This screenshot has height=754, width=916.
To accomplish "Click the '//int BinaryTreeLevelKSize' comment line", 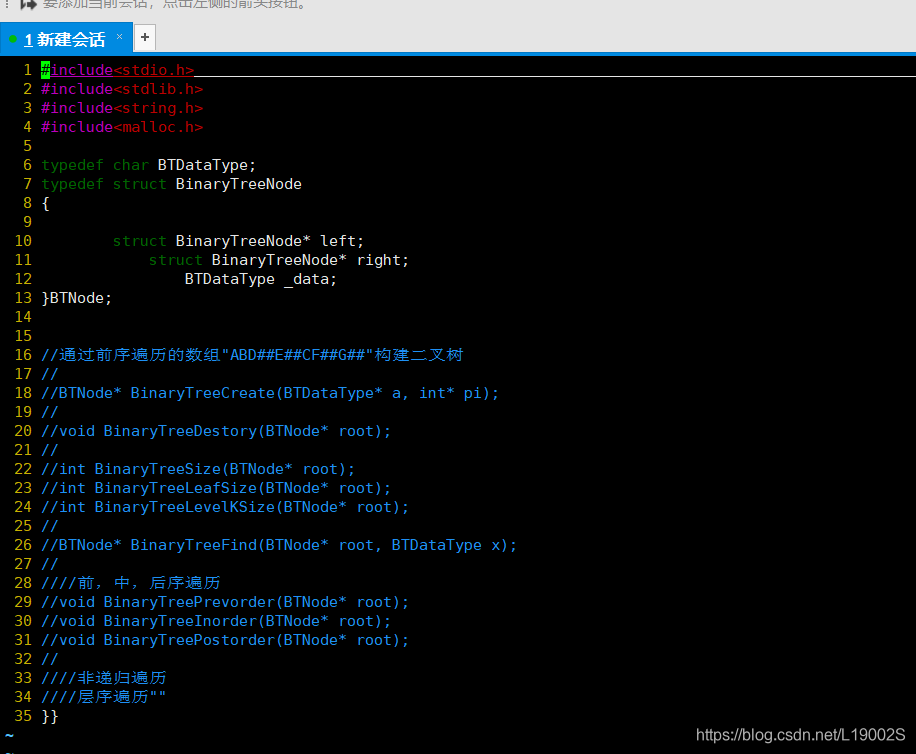I will tap(225, 507).
